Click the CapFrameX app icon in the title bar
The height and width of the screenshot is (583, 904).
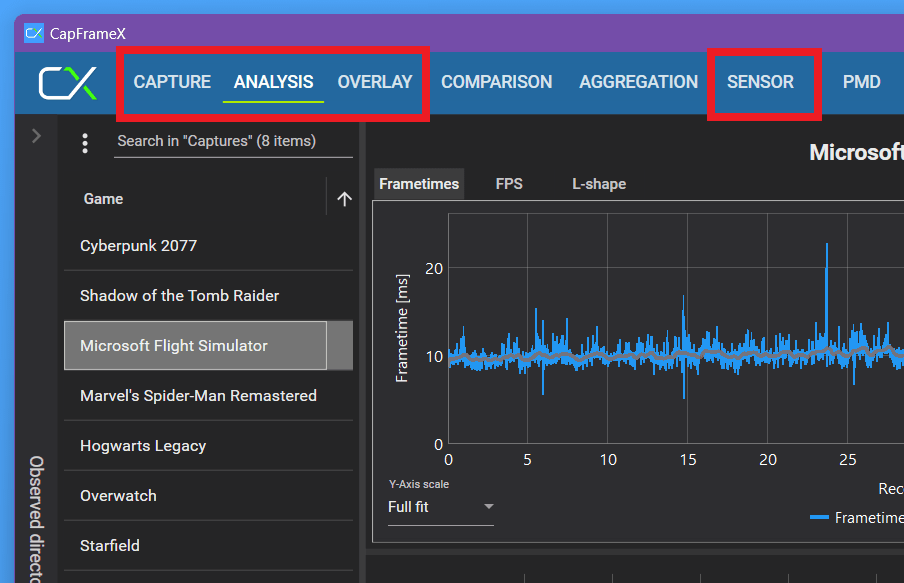point(34,33)
